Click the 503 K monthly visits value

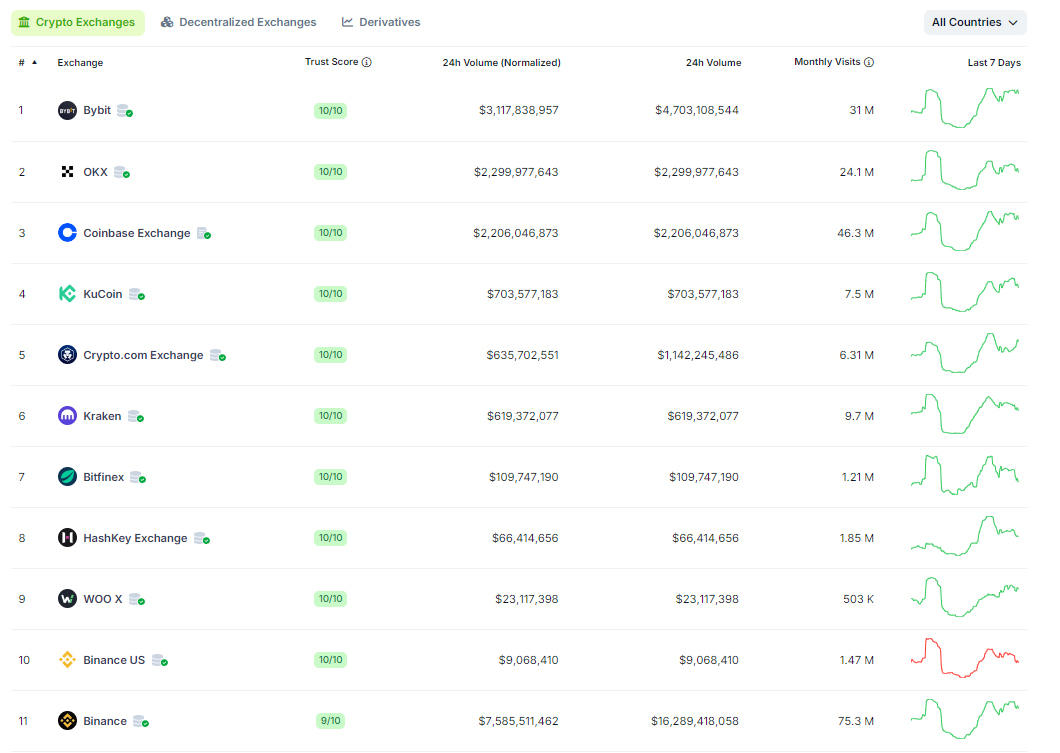(x=858, y=599)
